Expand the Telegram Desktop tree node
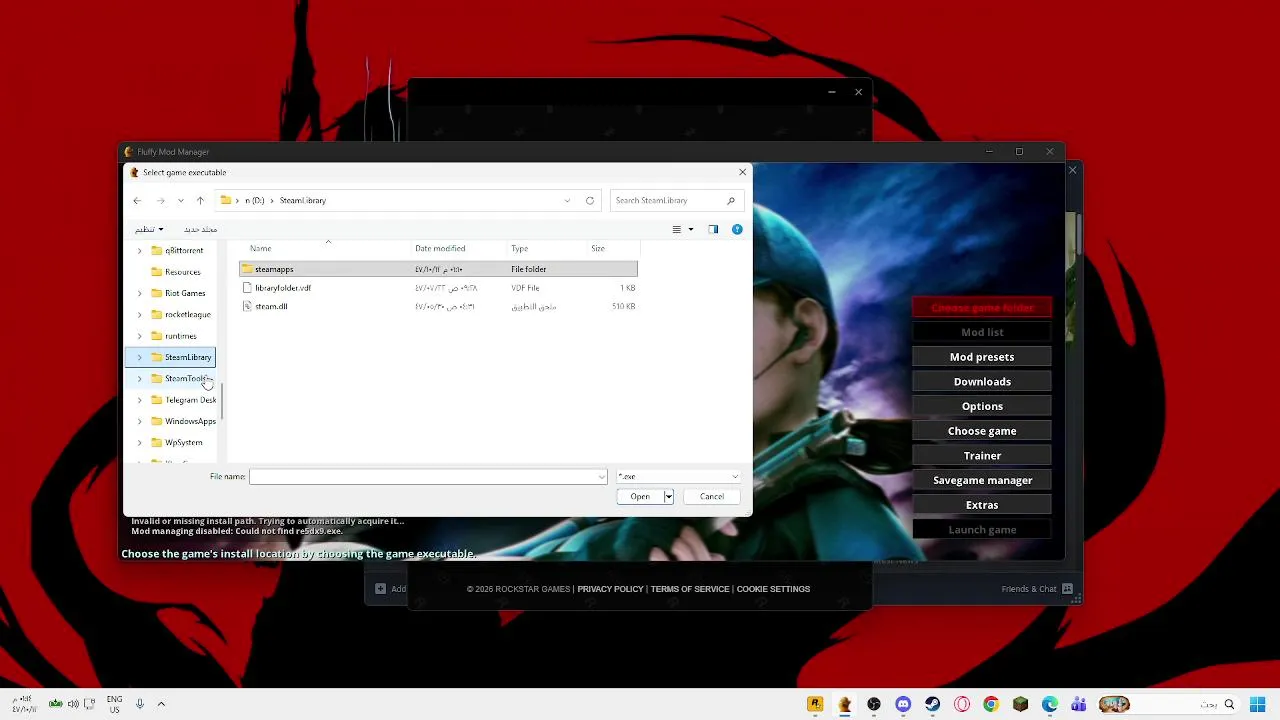 pos(140,400)
